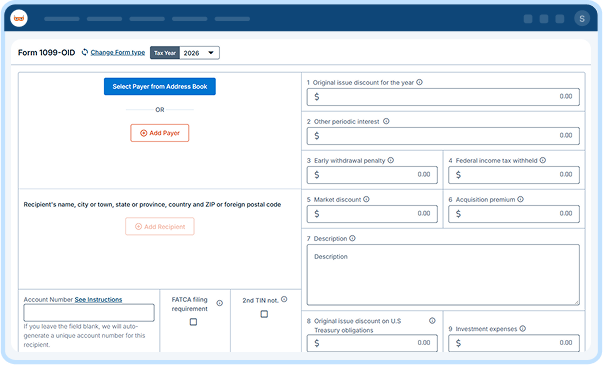Screen dimensions: 603x365
Task: Click Select Payer from Address Book
Action: (x=160, y=87)
